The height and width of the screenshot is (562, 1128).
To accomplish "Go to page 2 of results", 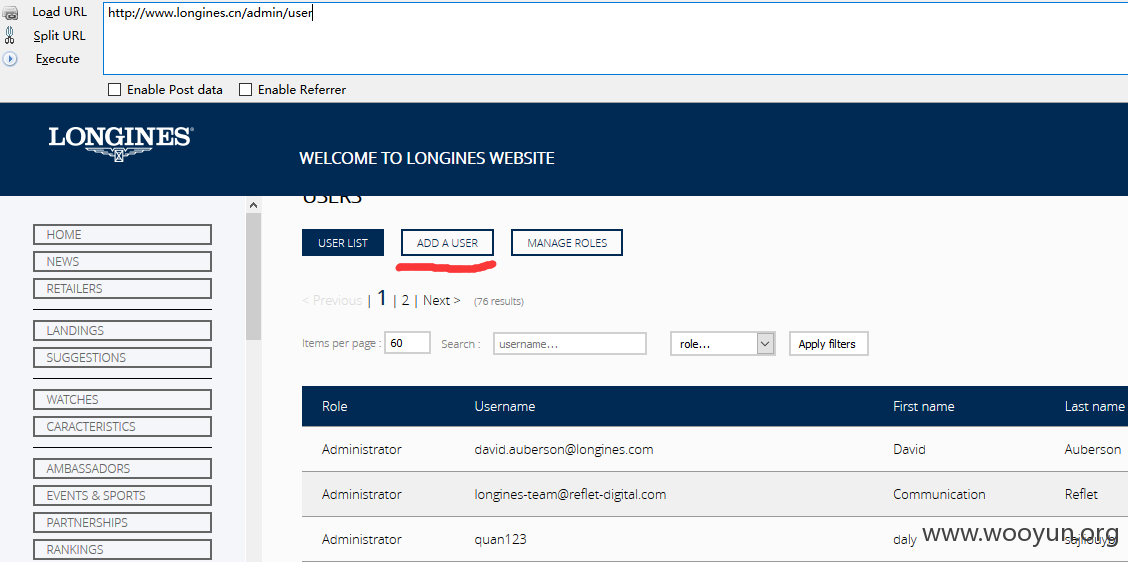I will tap(406, 300).
